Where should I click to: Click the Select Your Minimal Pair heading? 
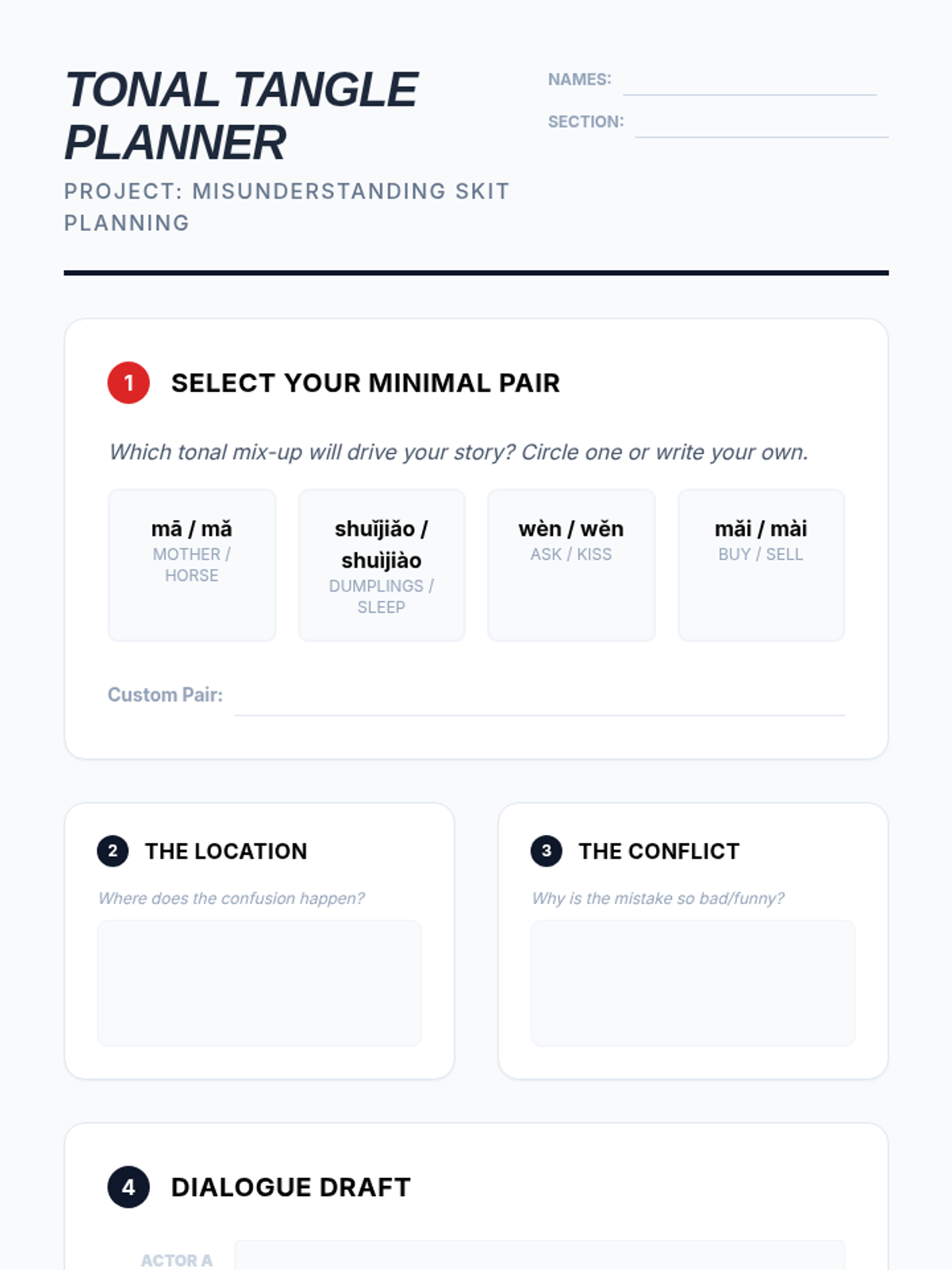[366, 383]
